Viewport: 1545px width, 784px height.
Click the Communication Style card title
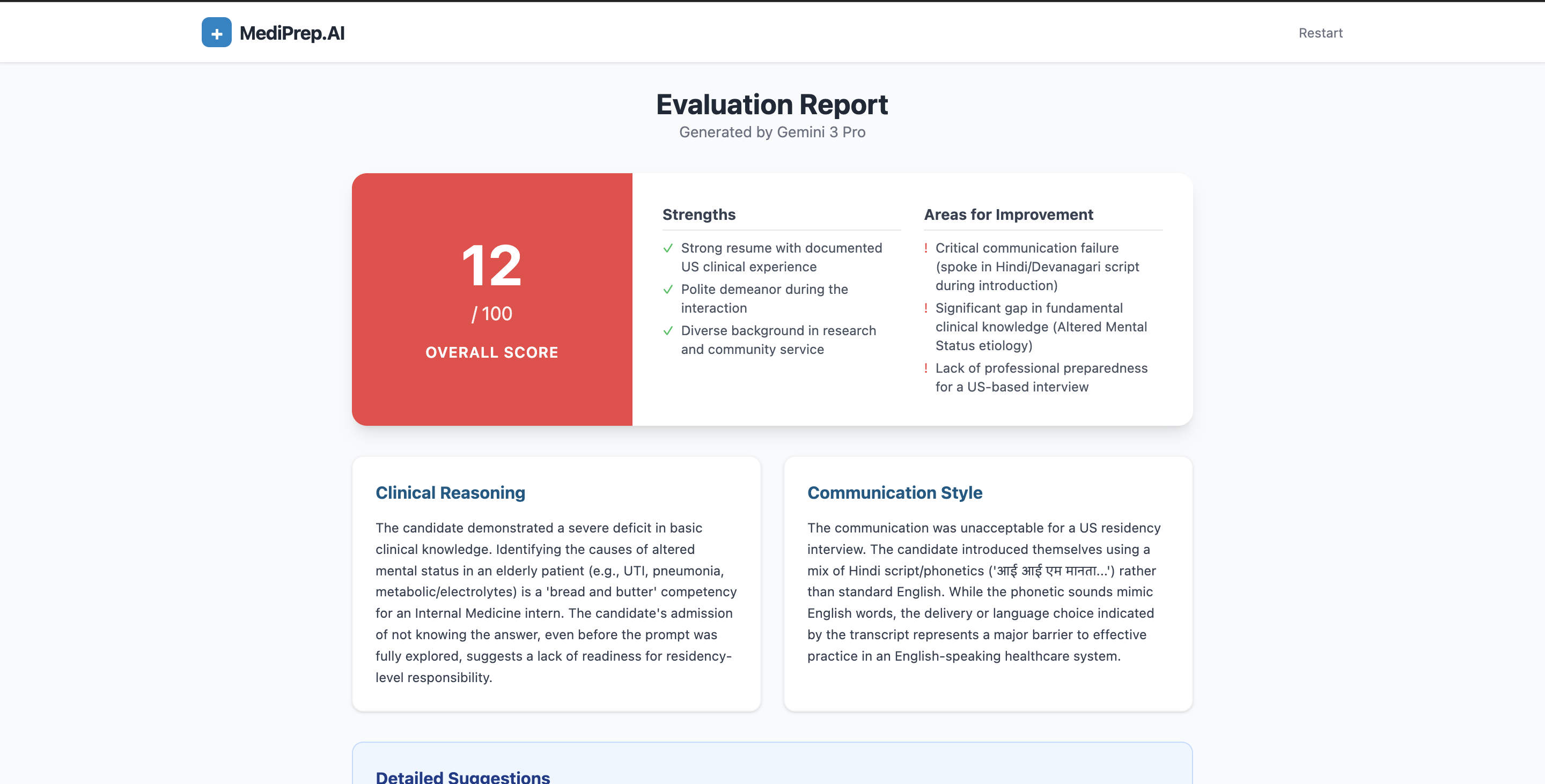(894, 493)
